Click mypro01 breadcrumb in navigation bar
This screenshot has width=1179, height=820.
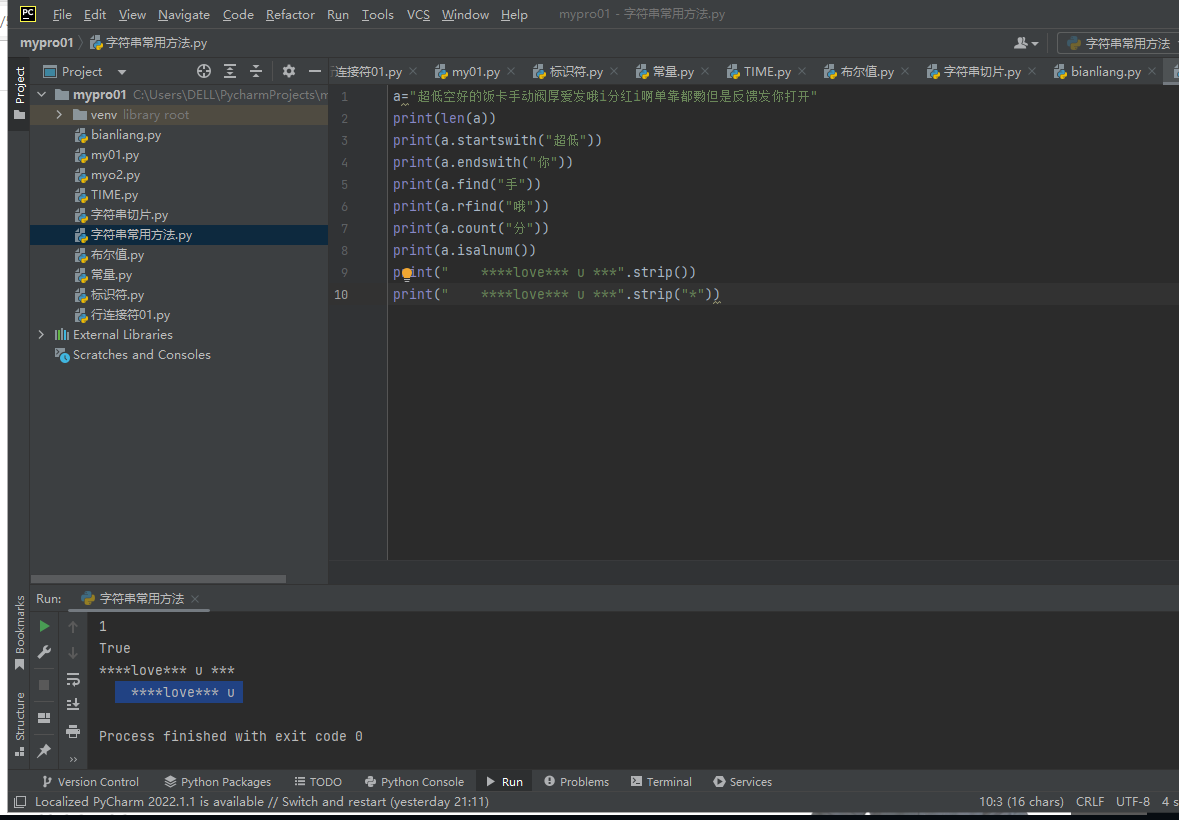pos(47,44)
